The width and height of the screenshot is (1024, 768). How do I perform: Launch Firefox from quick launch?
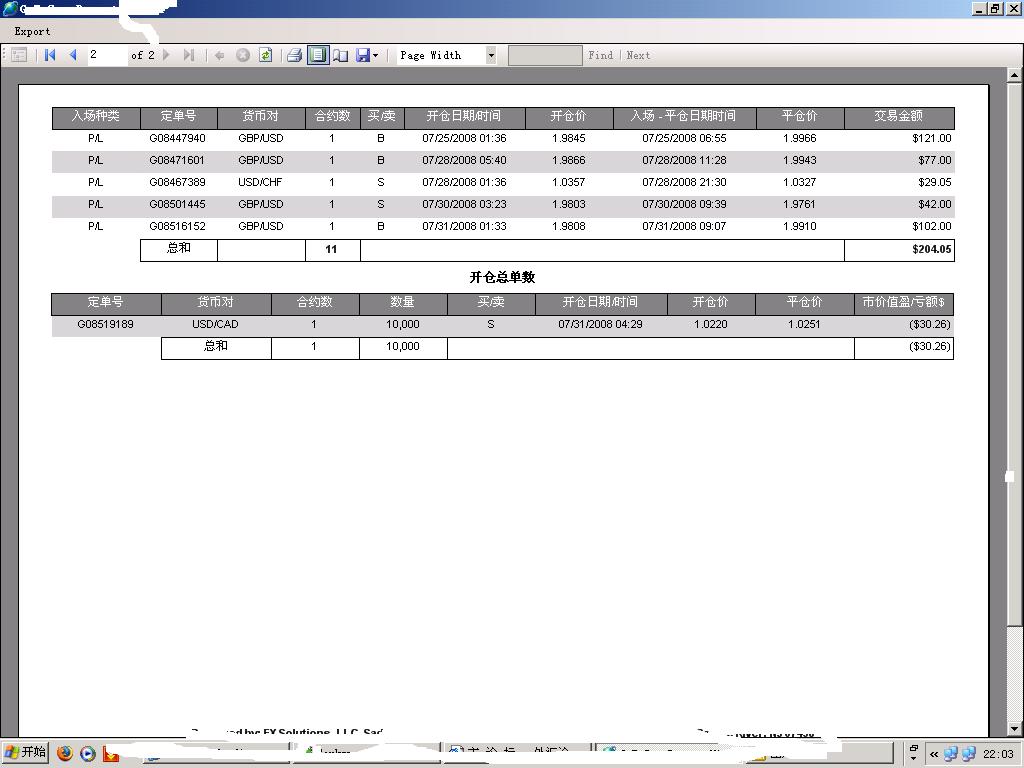(x=65, y=753)
